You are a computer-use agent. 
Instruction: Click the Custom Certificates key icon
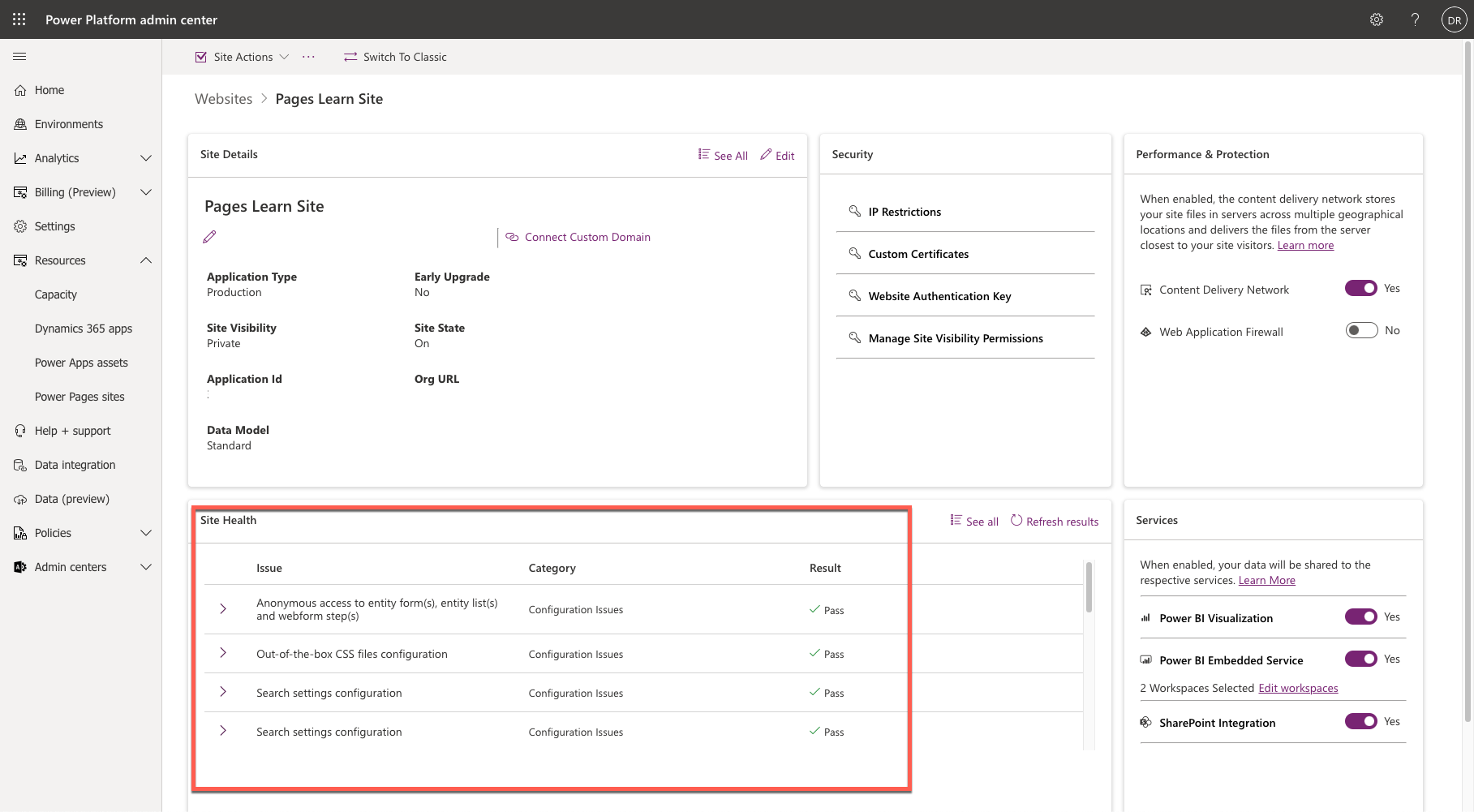[x=854, y=253]
